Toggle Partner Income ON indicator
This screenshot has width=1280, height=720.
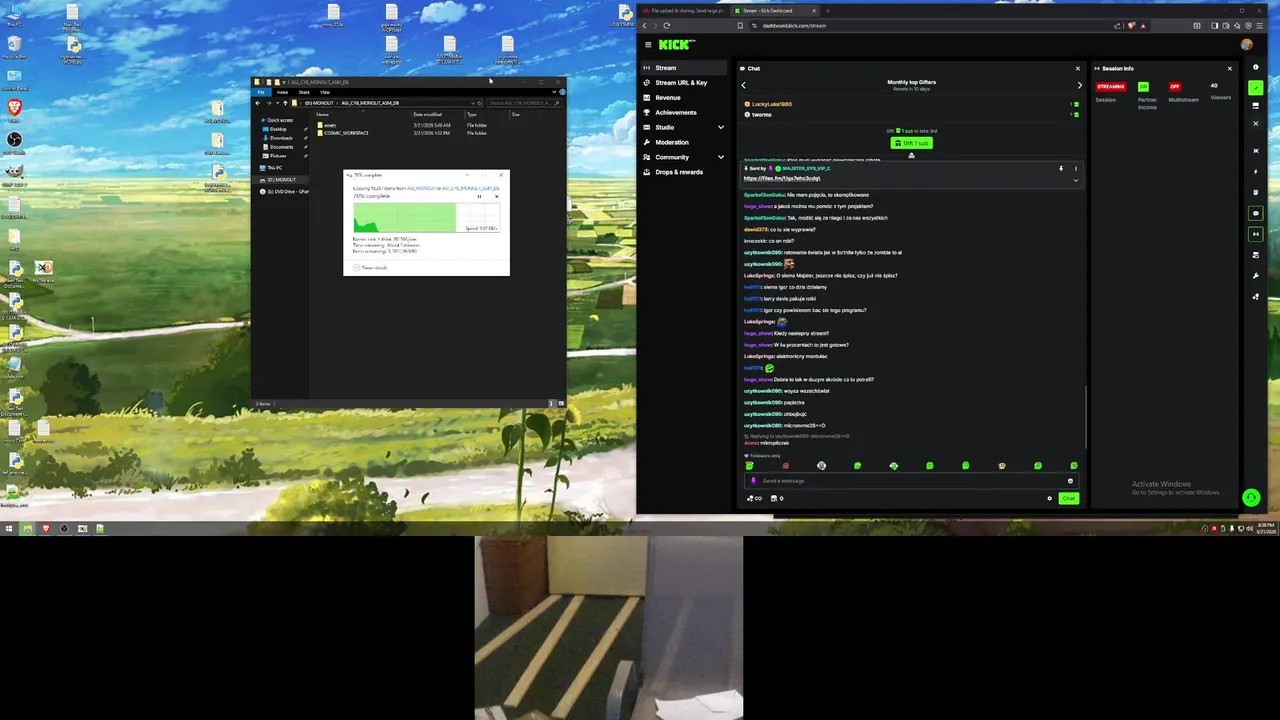[1143, 87]
